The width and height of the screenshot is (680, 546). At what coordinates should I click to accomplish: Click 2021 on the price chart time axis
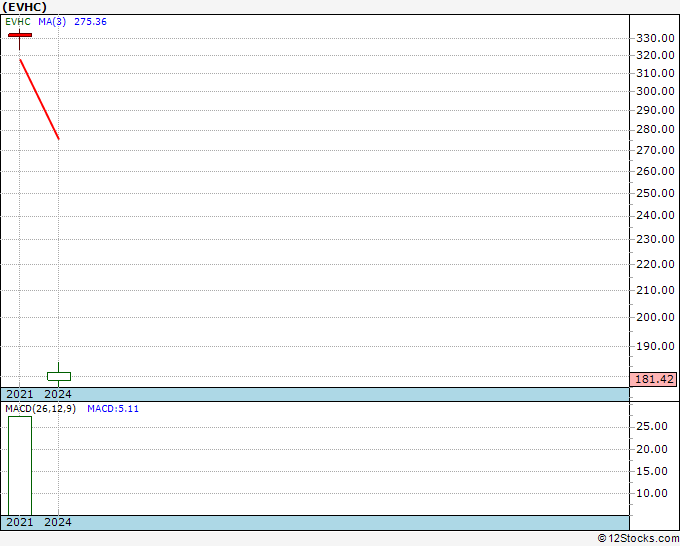20,394
